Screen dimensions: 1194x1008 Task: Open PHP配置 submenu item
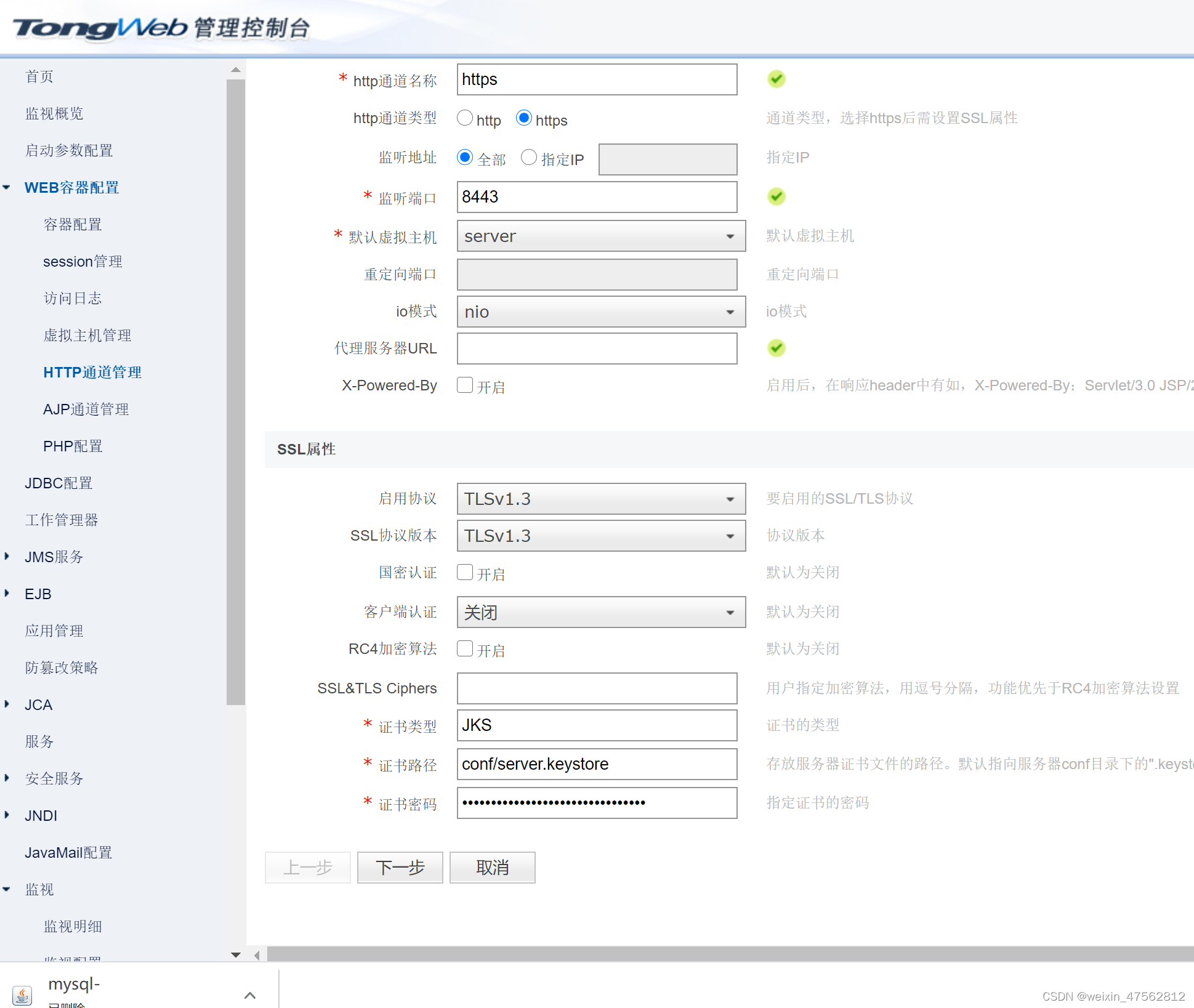73,446
